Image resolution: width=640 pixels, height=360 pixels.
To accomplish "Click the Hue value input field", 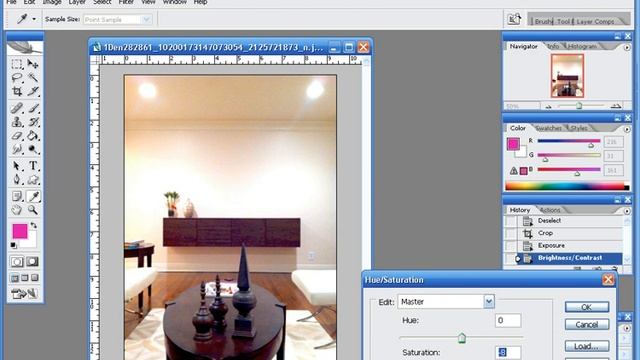I will (x=508, y=320).
